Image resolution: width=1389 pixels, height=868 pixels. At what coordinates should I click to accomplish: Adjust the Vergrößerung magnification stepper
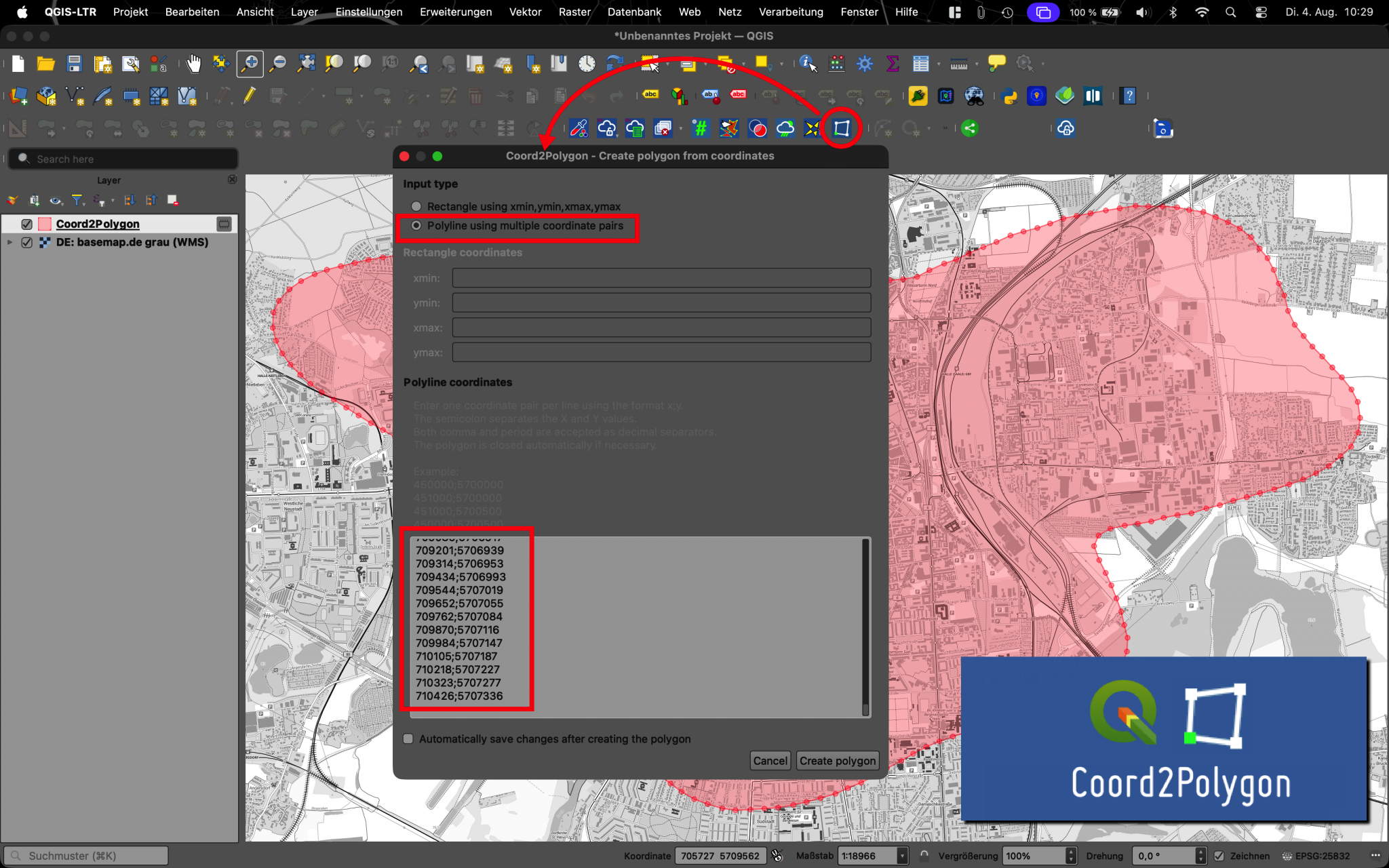point(1070,856)
